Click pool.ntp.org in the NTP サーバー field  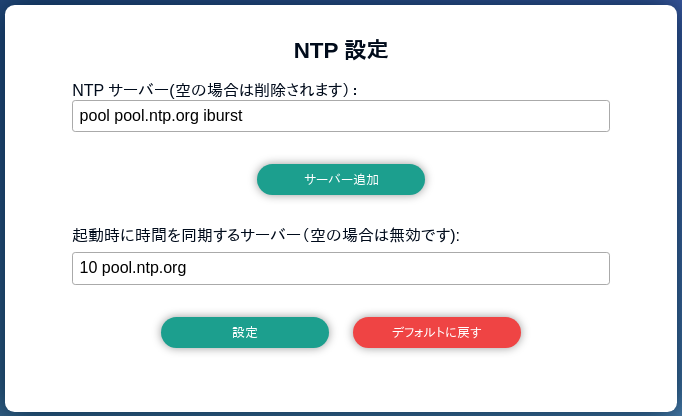[x=156, y=116]
